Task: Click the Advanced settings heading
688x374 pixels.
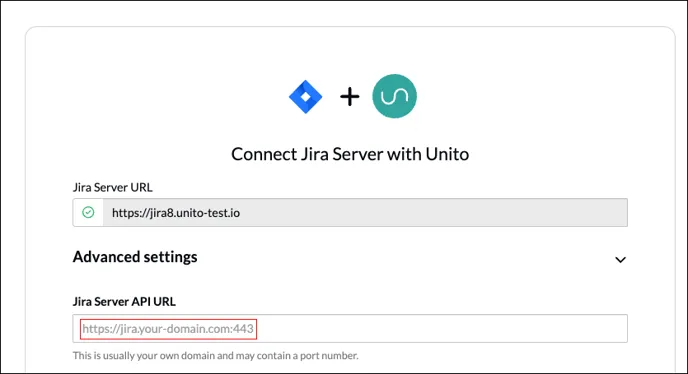Action: click(x=135, y=257)
